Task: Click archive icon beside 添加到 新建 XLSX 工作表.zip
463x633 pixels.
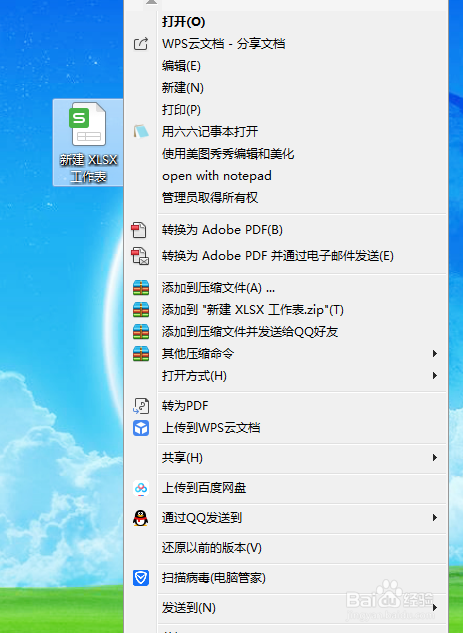Action: 141,310
